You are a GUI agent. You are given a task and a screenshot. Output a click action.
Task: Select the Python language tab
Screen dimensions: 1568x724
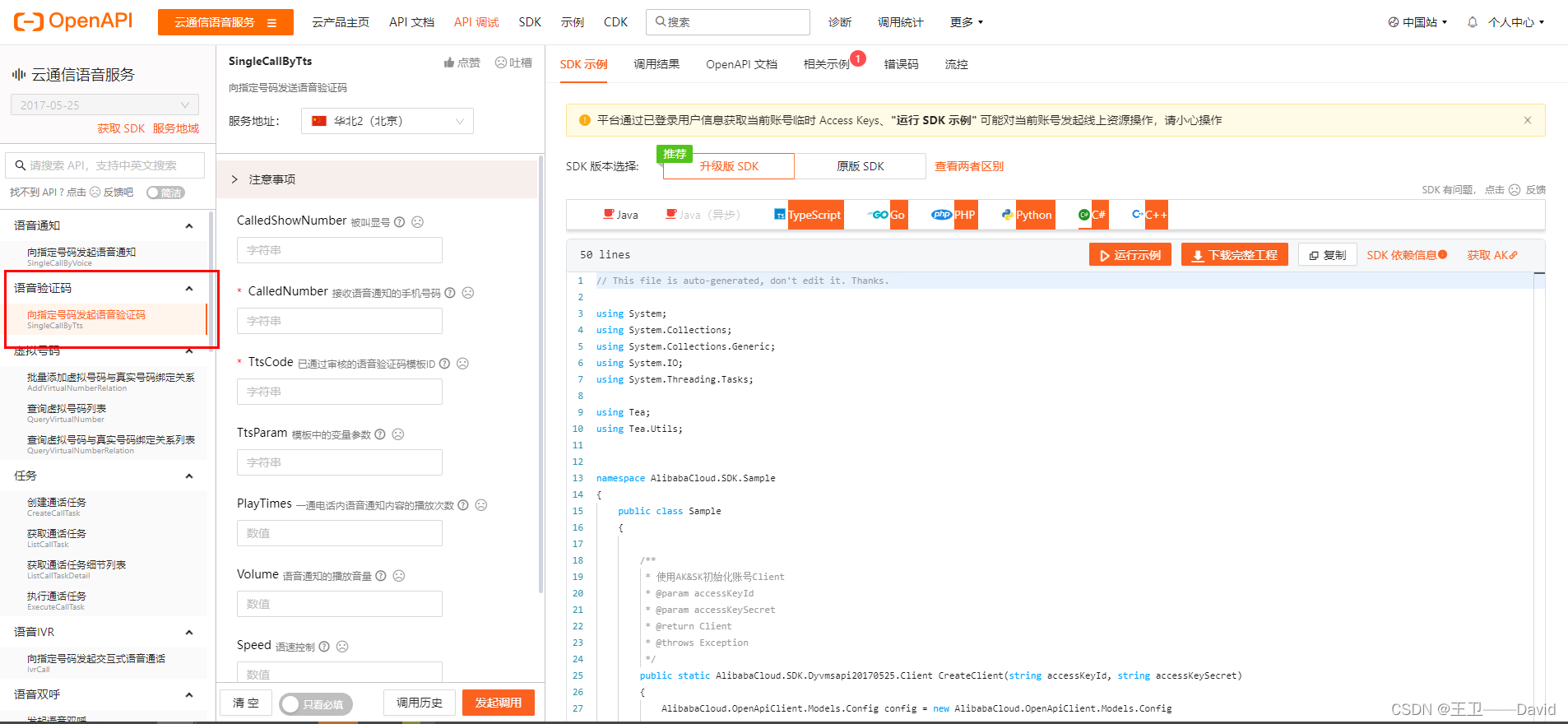click(x=1028, y=215)
